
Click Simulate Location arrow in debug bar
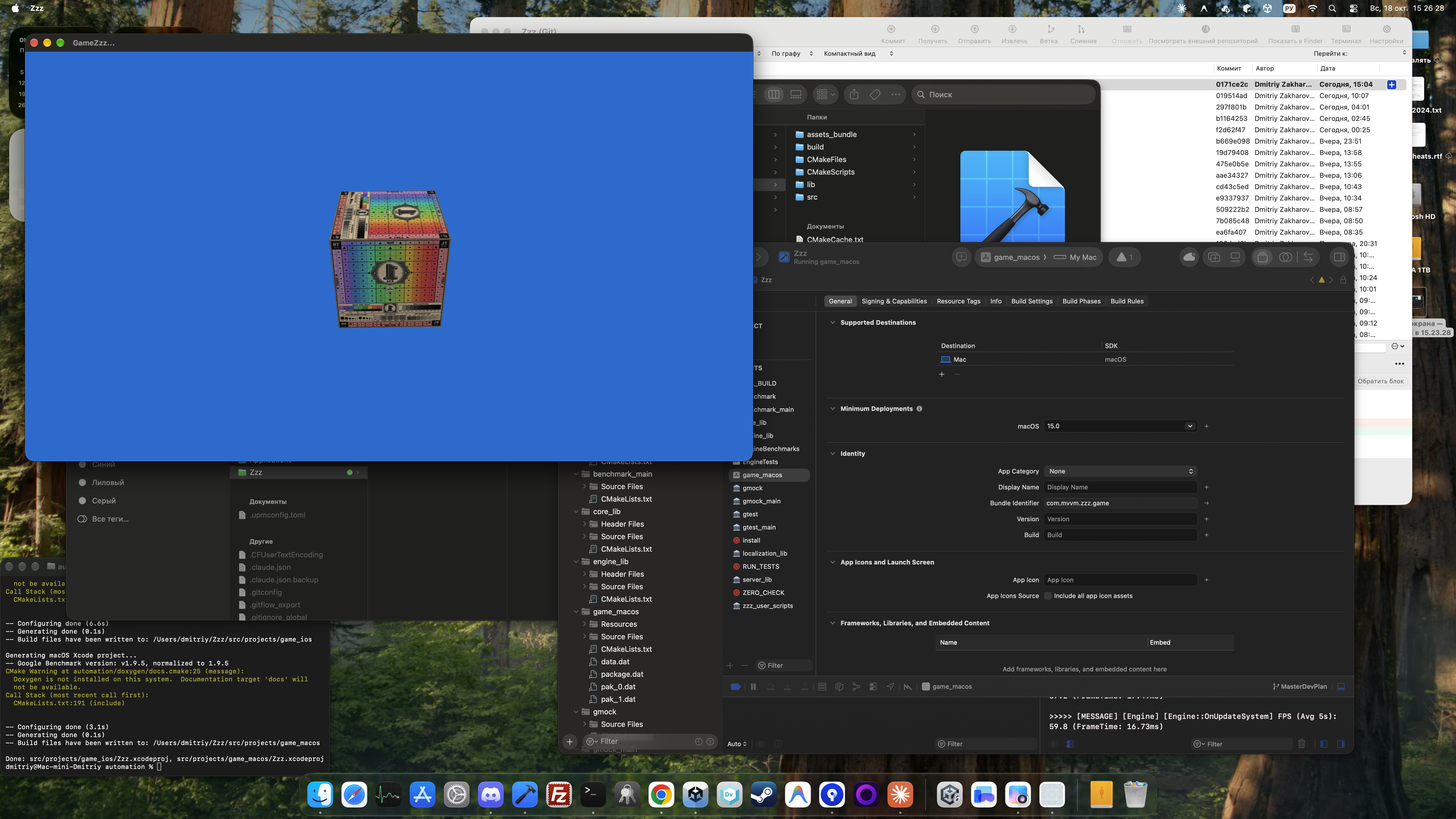click(x=890, y=686)
